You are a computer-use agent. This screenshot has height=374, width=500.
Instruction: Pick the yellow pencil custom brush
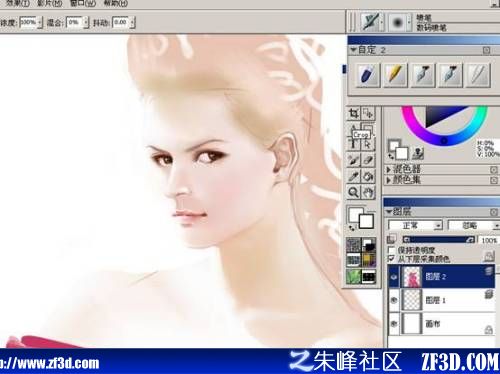pyautogui.click(x=395, y=75)
